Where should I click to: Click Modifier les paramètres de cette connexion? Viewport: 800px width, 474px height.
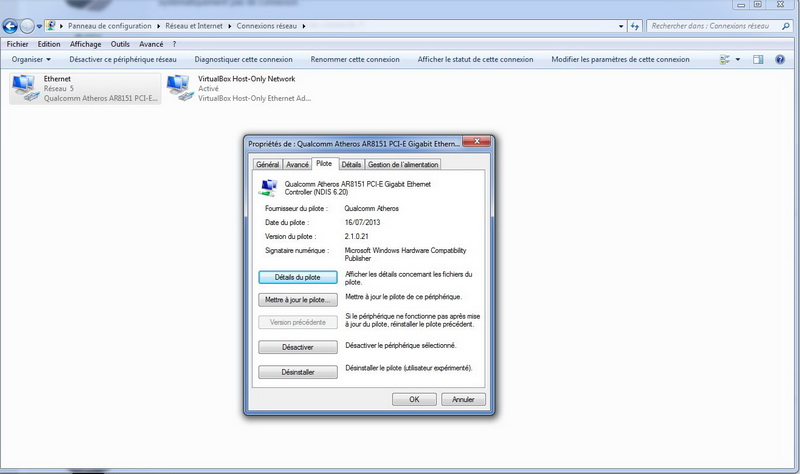pyautogui.click(x=620, y=60)
